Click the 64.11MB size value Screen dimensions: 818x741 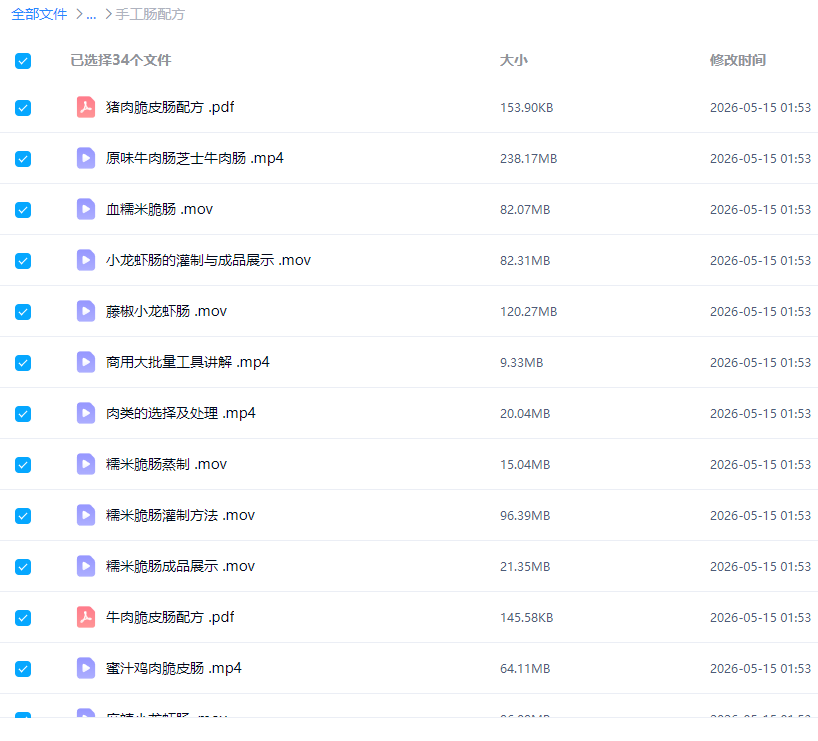[525, 668]
